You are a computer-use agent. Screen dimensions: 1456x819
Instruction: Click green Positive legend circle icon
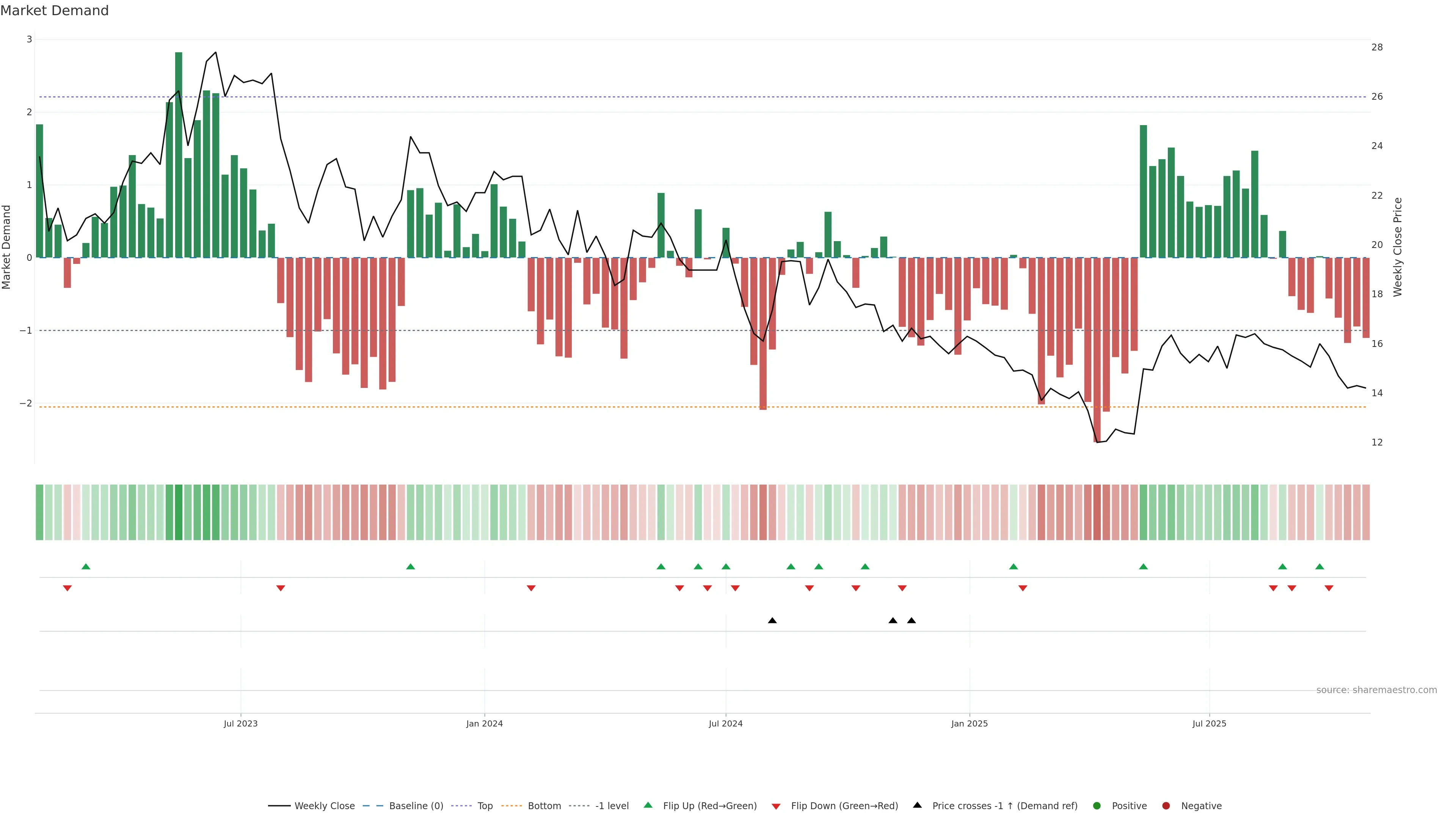tap(1097, 806)
